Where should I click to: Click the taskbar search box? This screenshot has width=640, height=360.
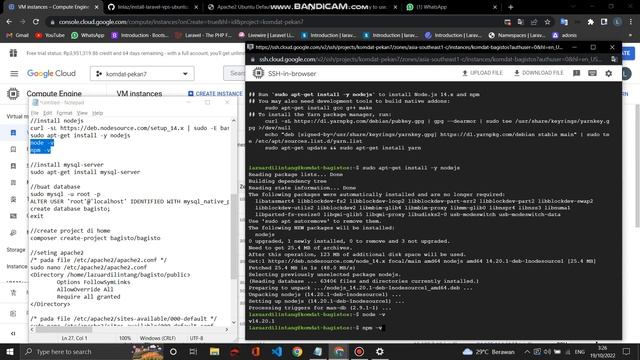click(x=92, y=351)
